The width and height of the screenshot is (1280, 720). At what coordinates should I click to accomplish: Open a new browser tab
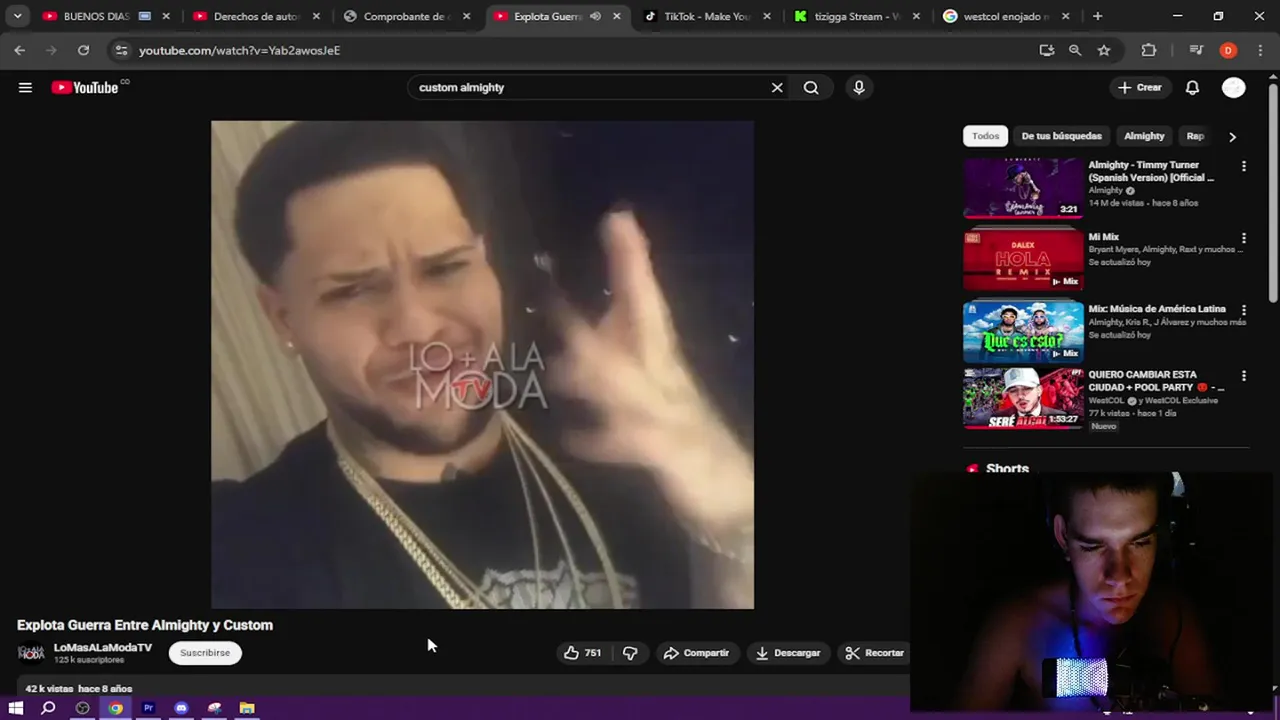tap(1097, 16)
